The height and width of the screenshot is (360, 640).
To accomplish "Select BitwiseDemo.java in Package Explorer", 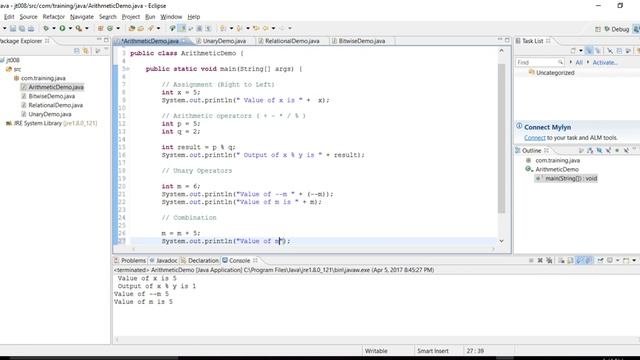I will click(x=51, y=96).
